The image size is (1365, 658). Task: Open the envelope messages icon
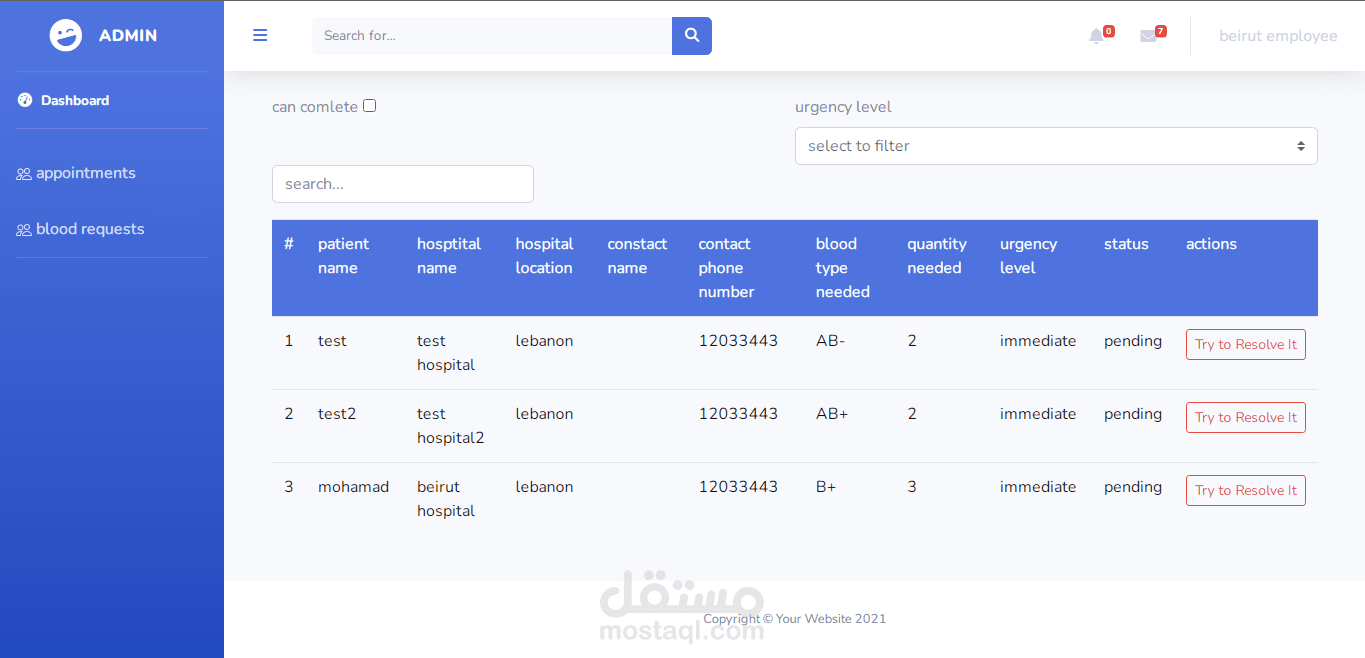pyautogui.click(x=1148, y=36)
